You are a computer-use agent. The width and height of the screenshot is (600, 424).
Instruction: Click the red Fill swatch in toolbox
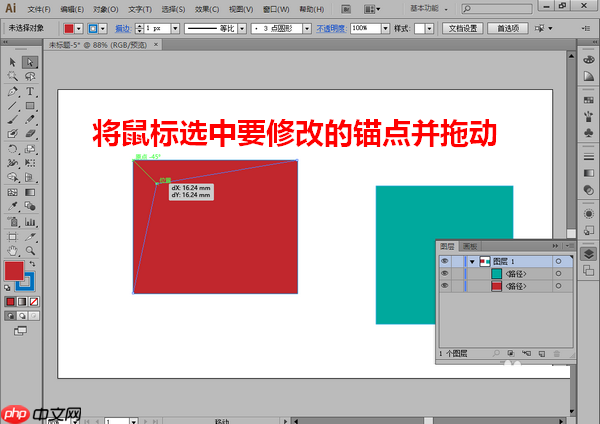[x=14, y=271]
